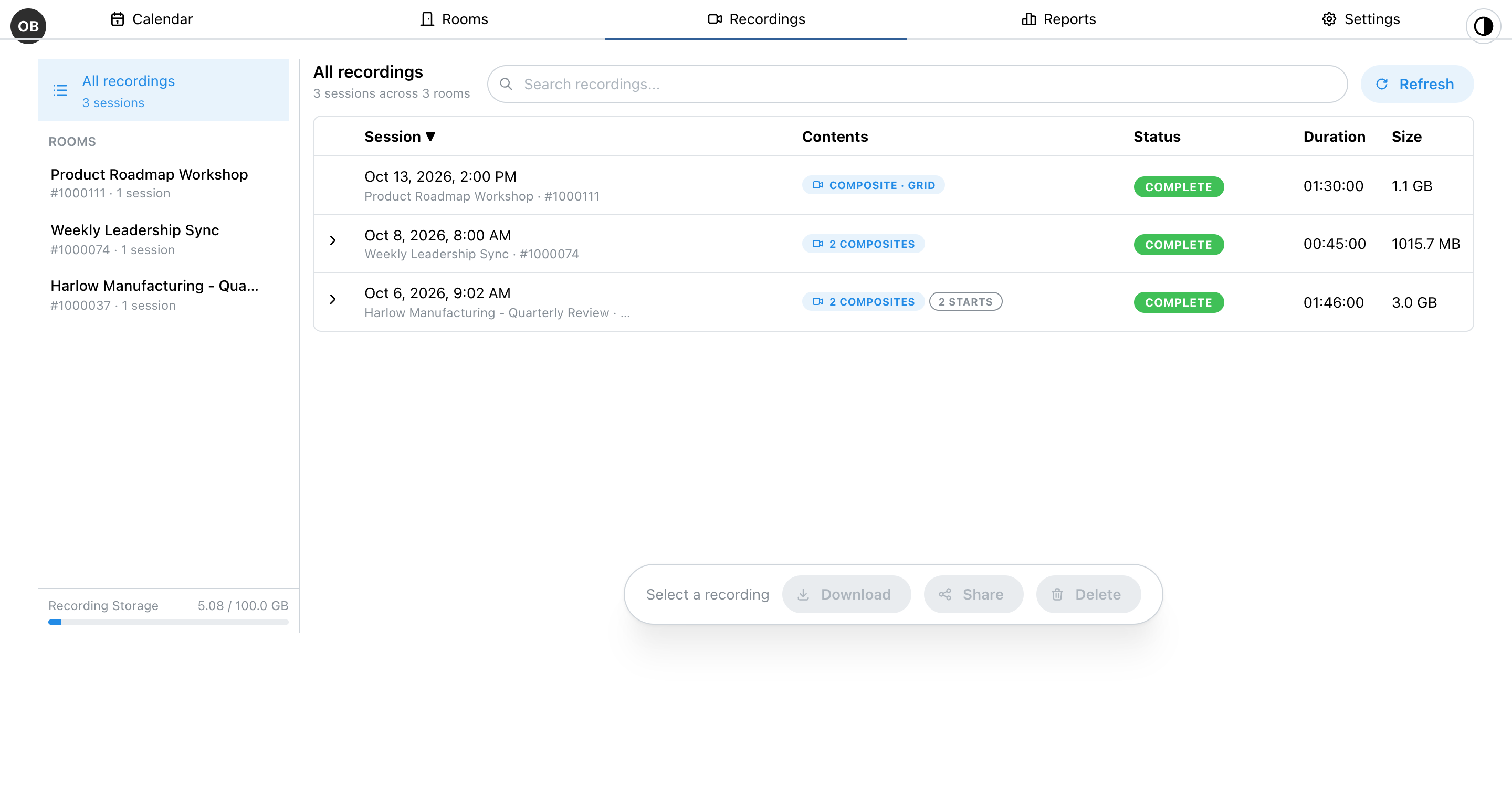Click the Contents column header
1512x798 pixels.
[x=835, y=136]
